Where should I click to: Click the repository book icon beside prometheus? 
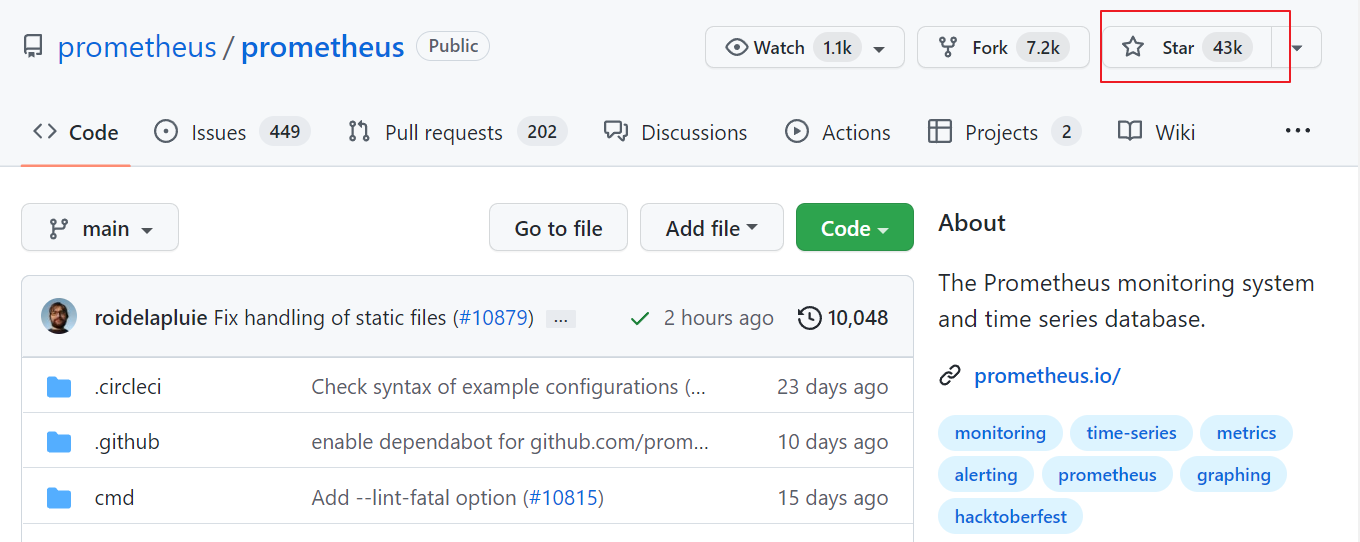click(33, 47)
